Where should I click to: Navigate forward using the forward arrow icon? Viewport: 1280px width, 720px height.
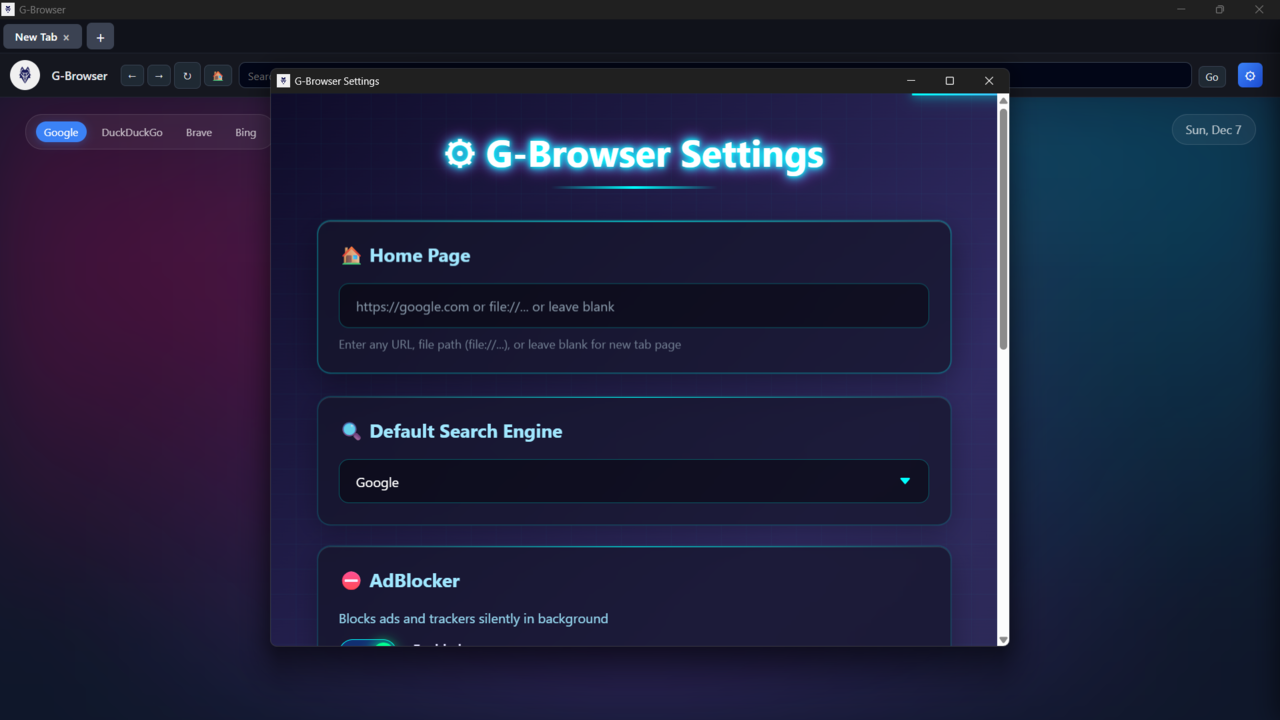coord(159,75)
